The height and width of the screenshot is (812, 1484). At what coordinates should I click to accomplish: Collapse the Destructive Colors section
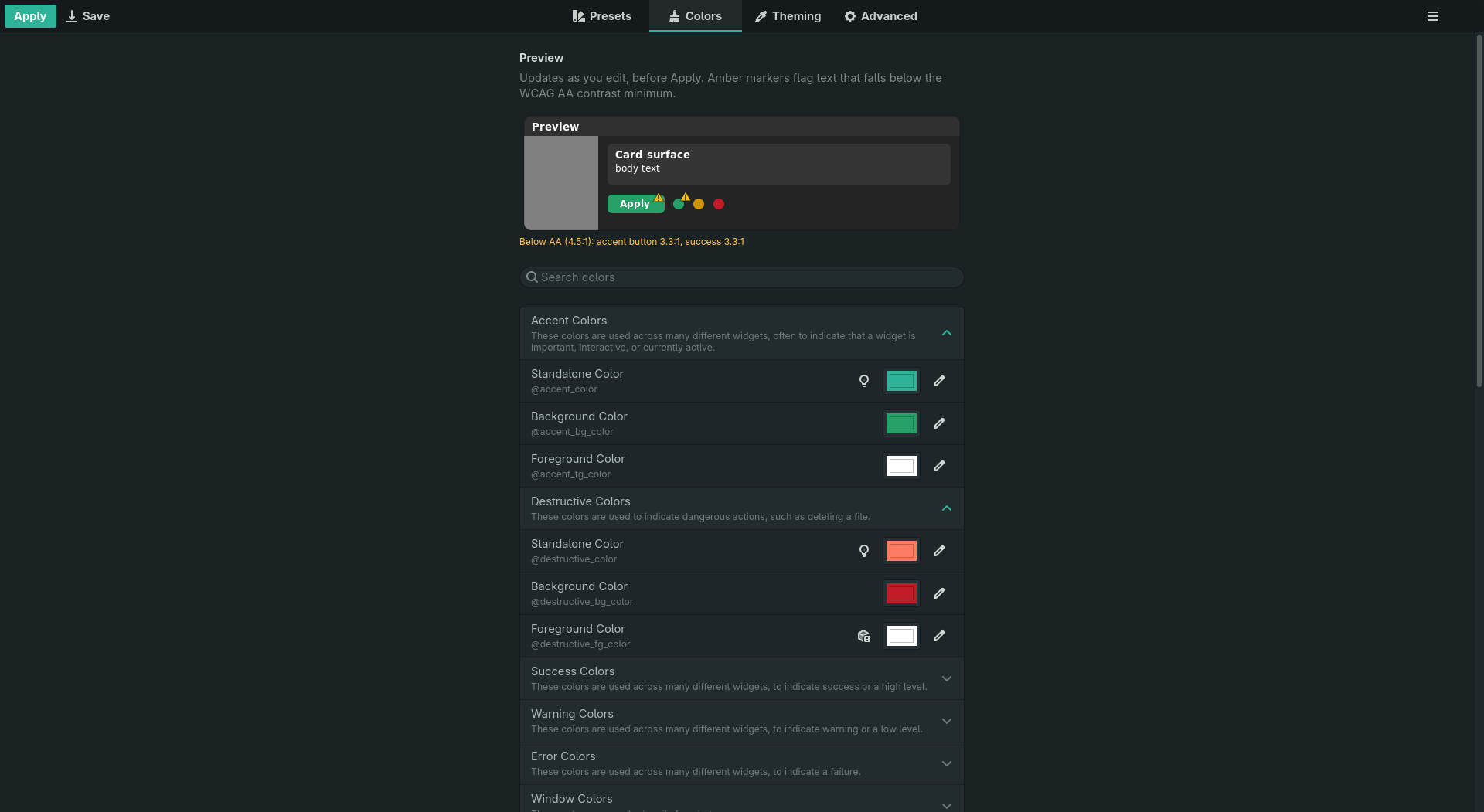pos(947,508)
